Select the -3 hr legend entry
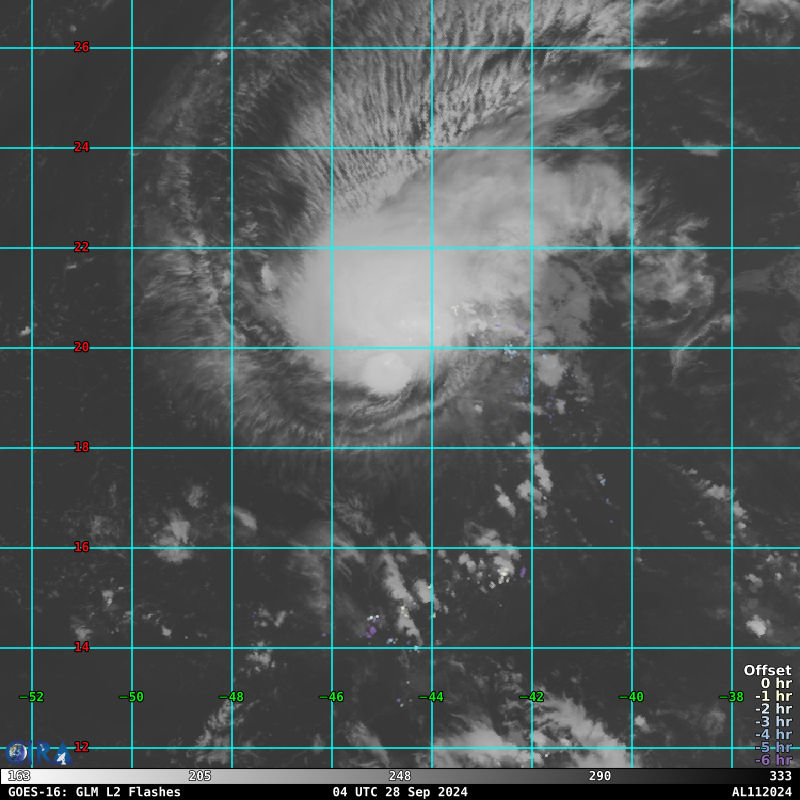Image resolution: width=800 pixels, height=800 pixels. click(773, 722)
